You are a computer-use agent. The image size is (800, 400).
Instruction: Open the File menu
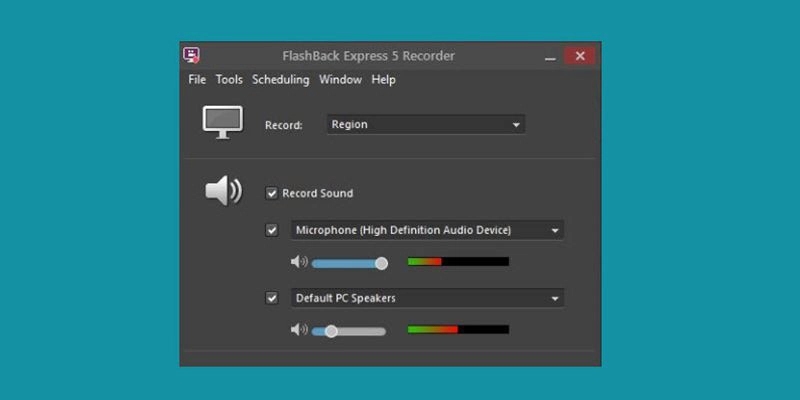point(197,80)
